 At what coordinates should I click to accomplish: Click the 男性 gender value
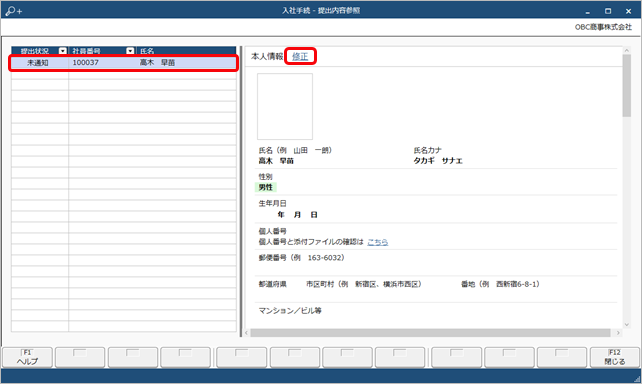point(266,187)
